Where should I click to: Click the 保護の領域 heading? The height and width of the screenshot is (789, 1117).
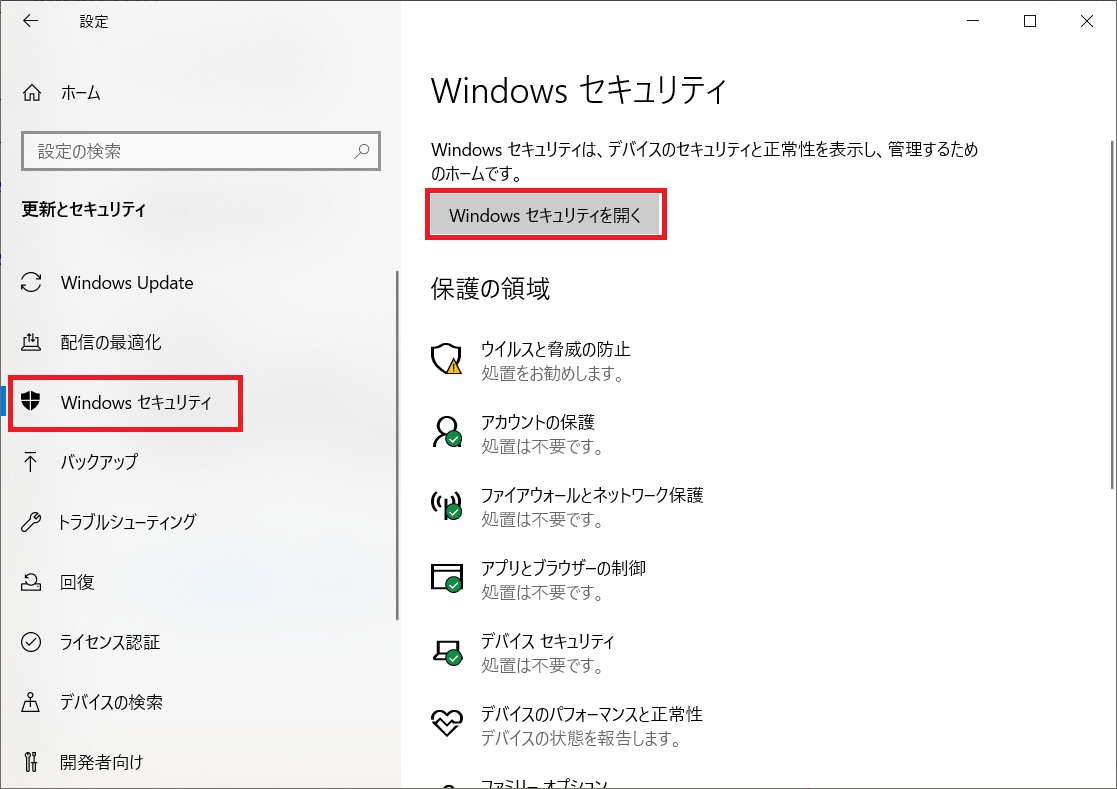(490, 289)
